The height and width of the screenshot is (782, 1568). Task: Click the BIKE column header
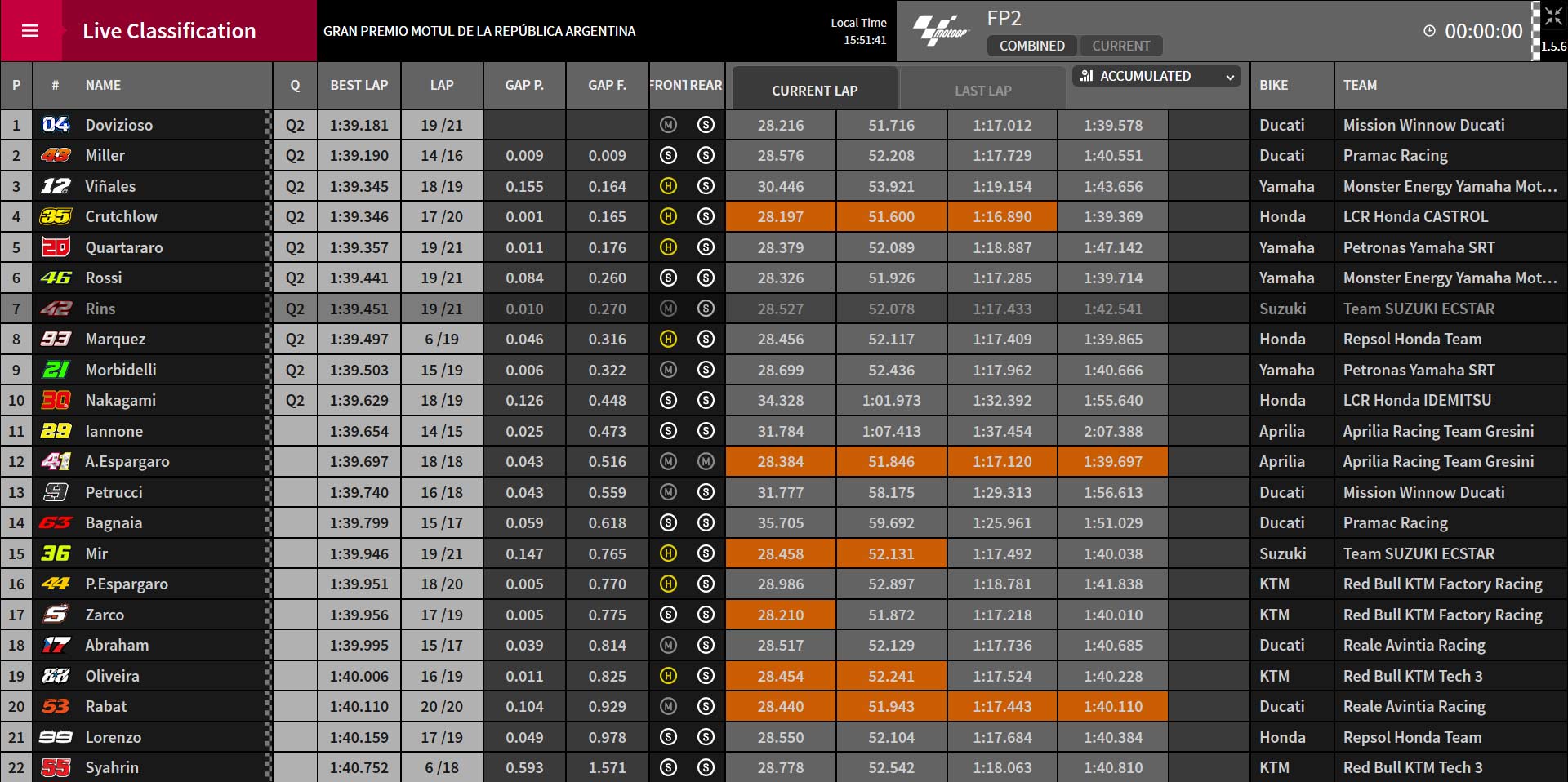click(x=1273, y=85)
